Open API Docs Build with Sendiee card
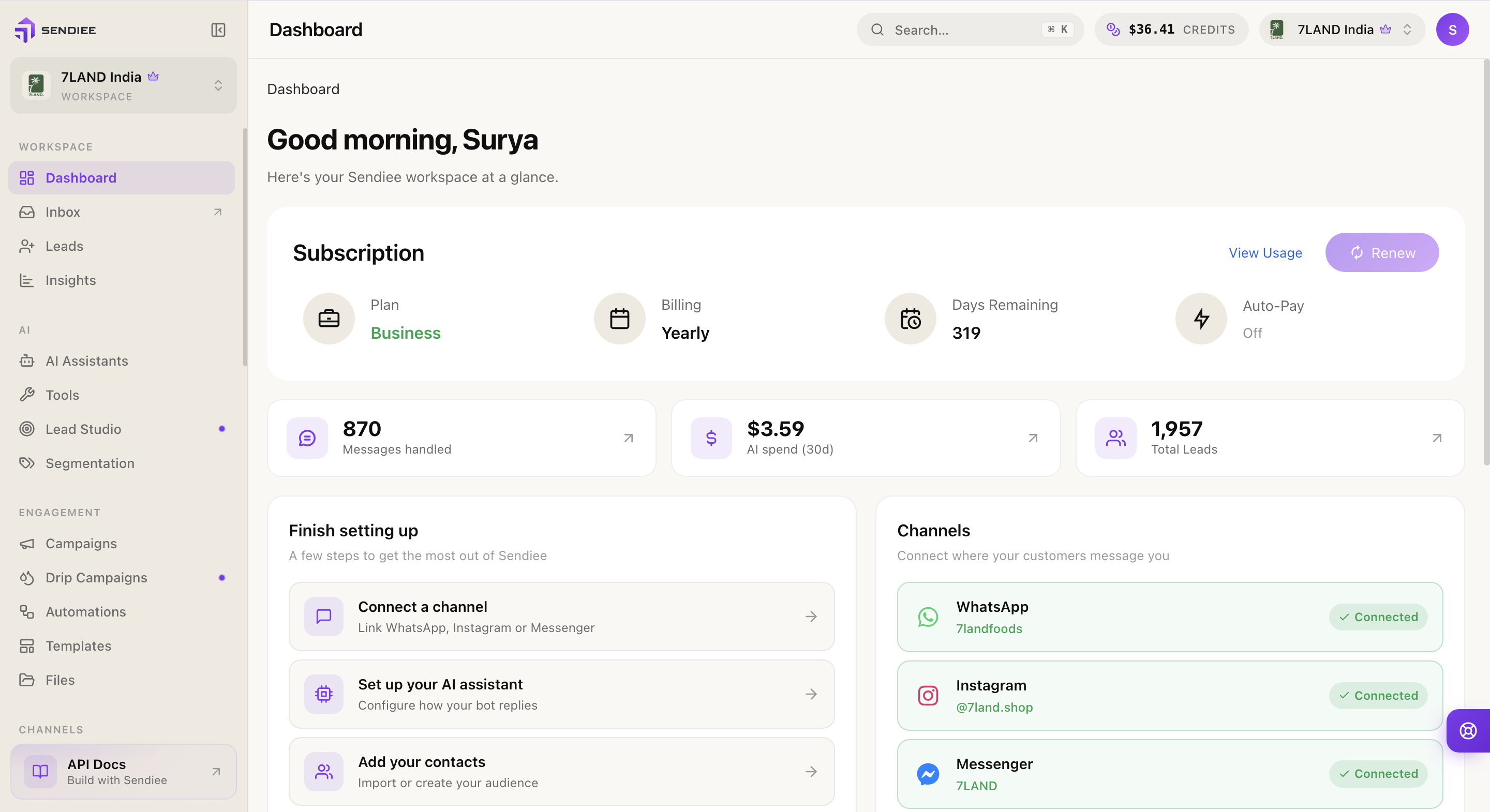This screenshot has width=1490, height=812. point(123,772)
